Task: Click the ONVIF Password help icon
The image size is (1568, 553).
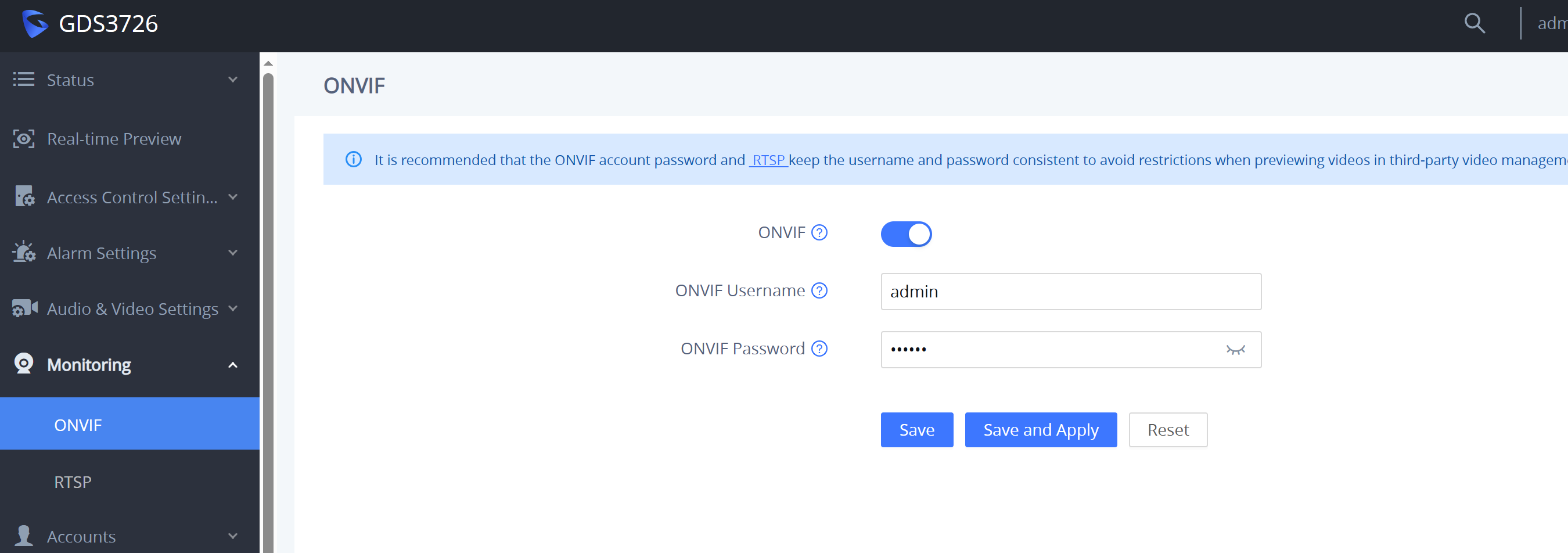Action: point(819,349)
